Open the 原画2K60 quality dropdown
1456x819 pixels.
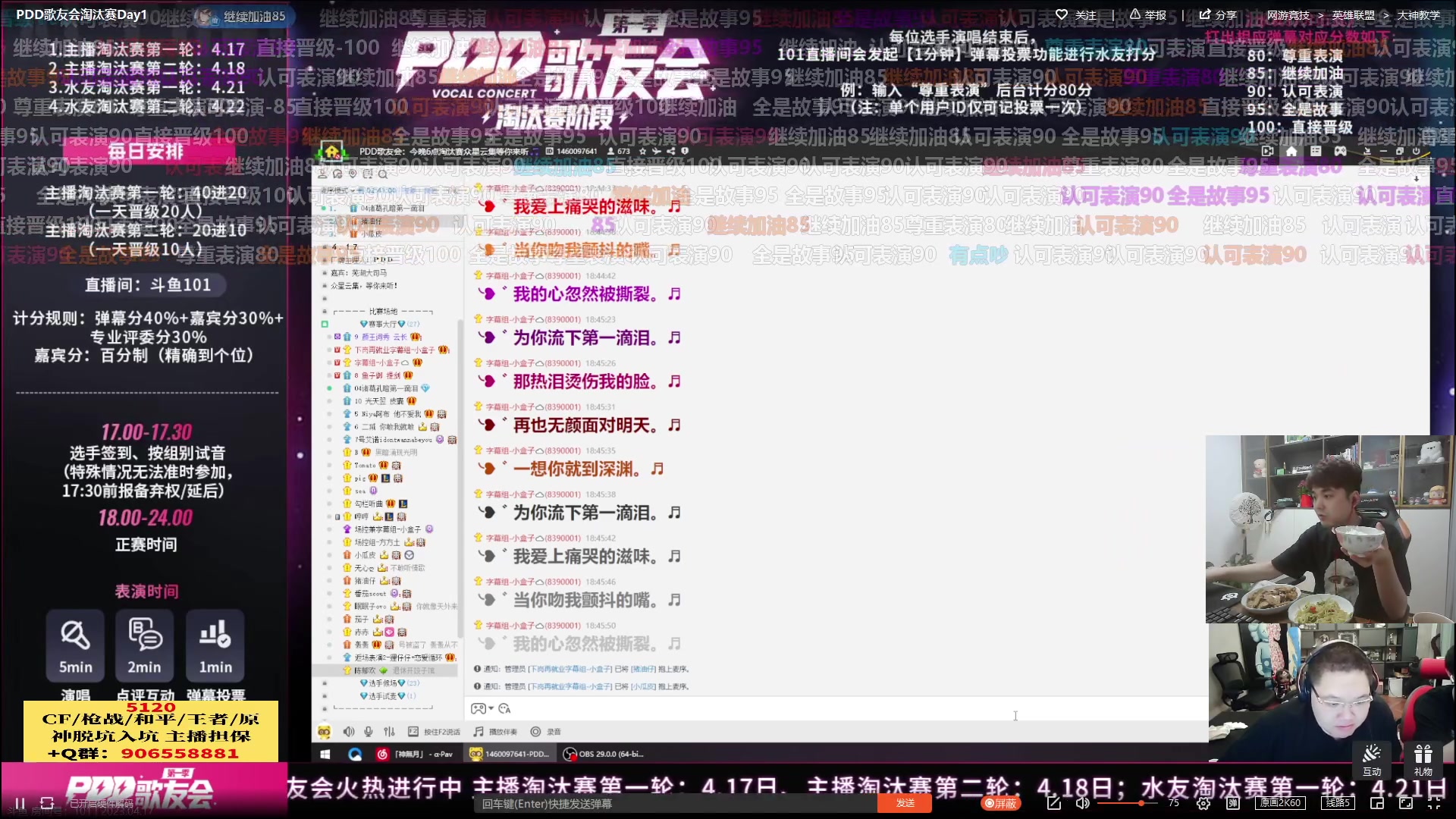[x=1281, y=803]
